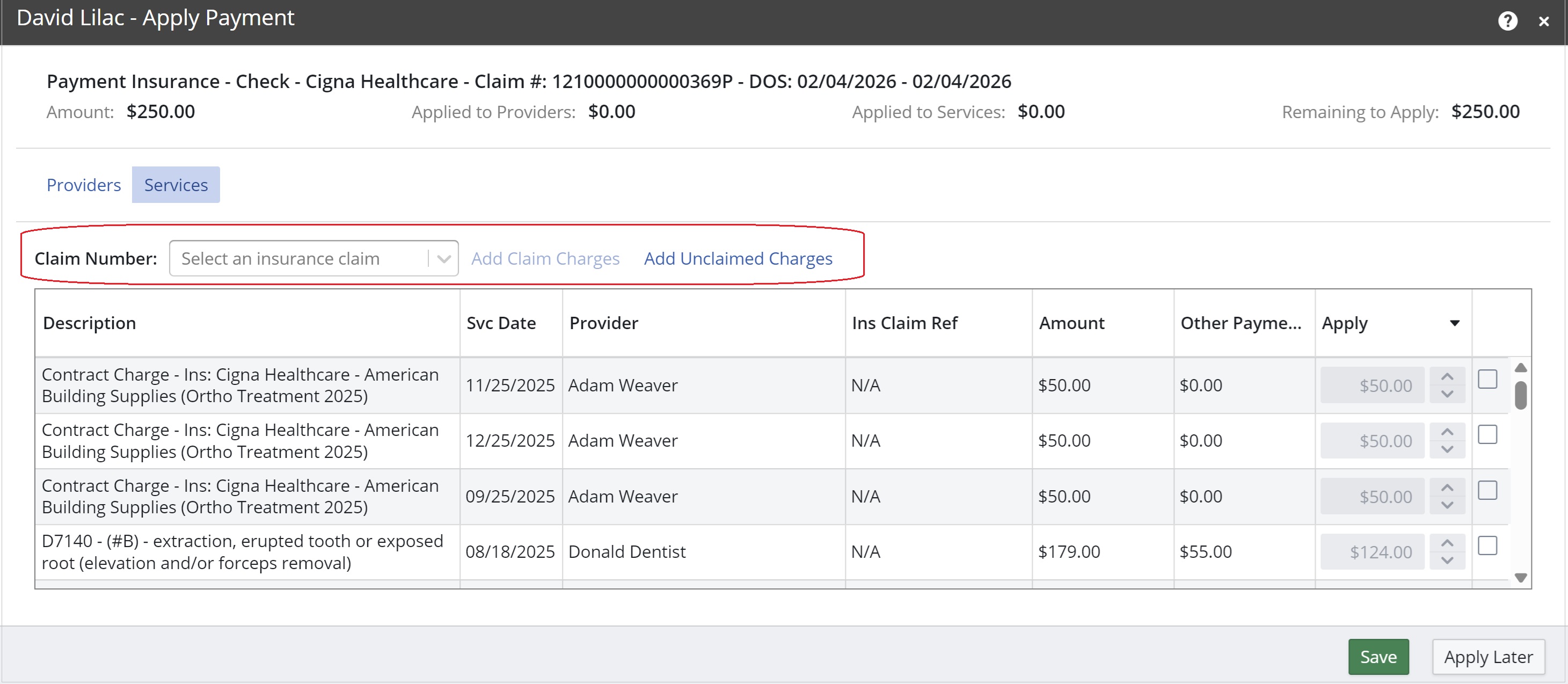Check the 12/25/2025 contract charge checkbox
Viewport: 1568px width, 684px height.
coord(1487,434)
